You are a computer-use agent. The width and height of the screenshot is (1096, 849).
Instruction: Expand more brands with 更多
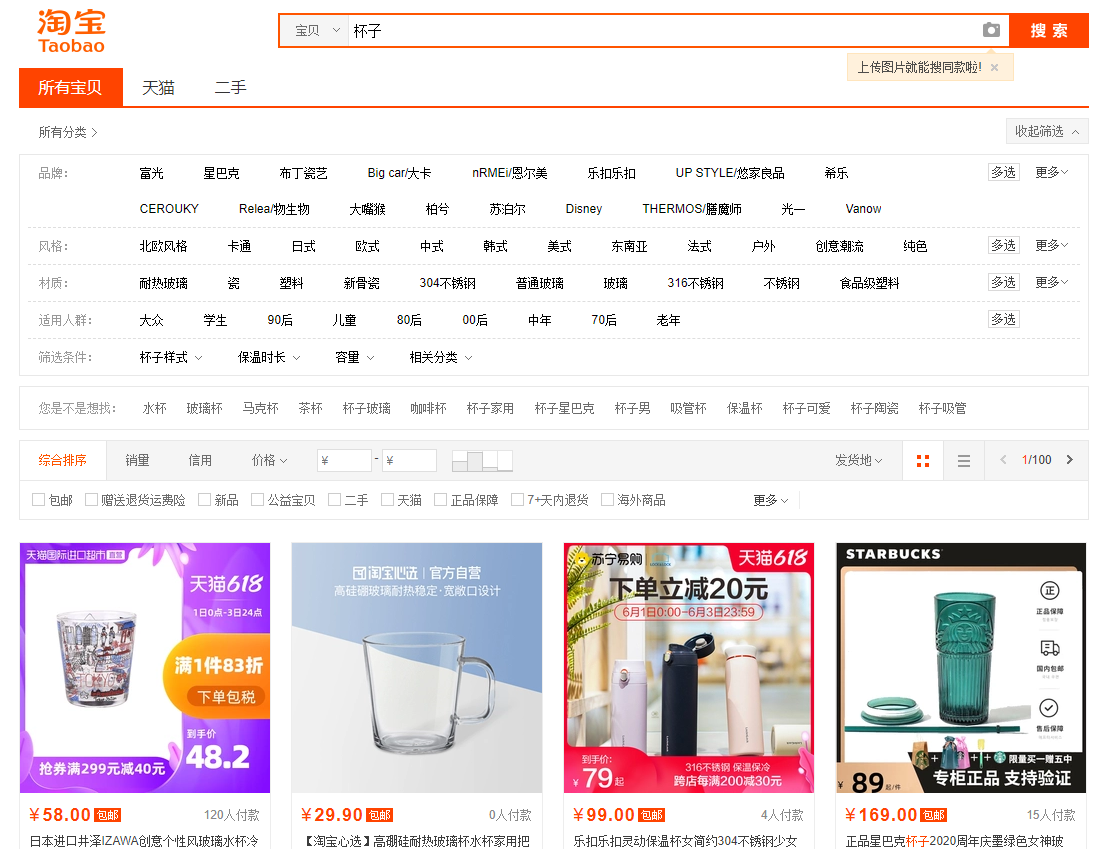pos(1051,173)
